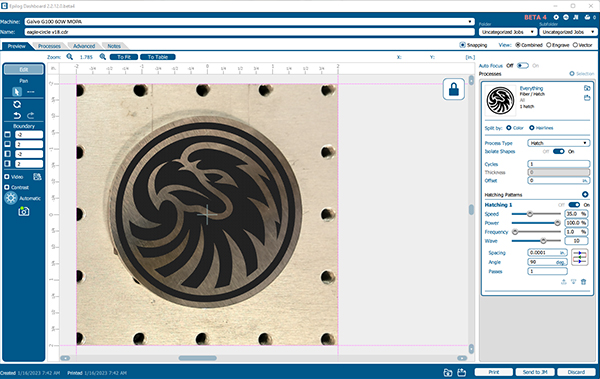Click the Frequency slider handle
This screenshot has width=600, height=379.
515,232
